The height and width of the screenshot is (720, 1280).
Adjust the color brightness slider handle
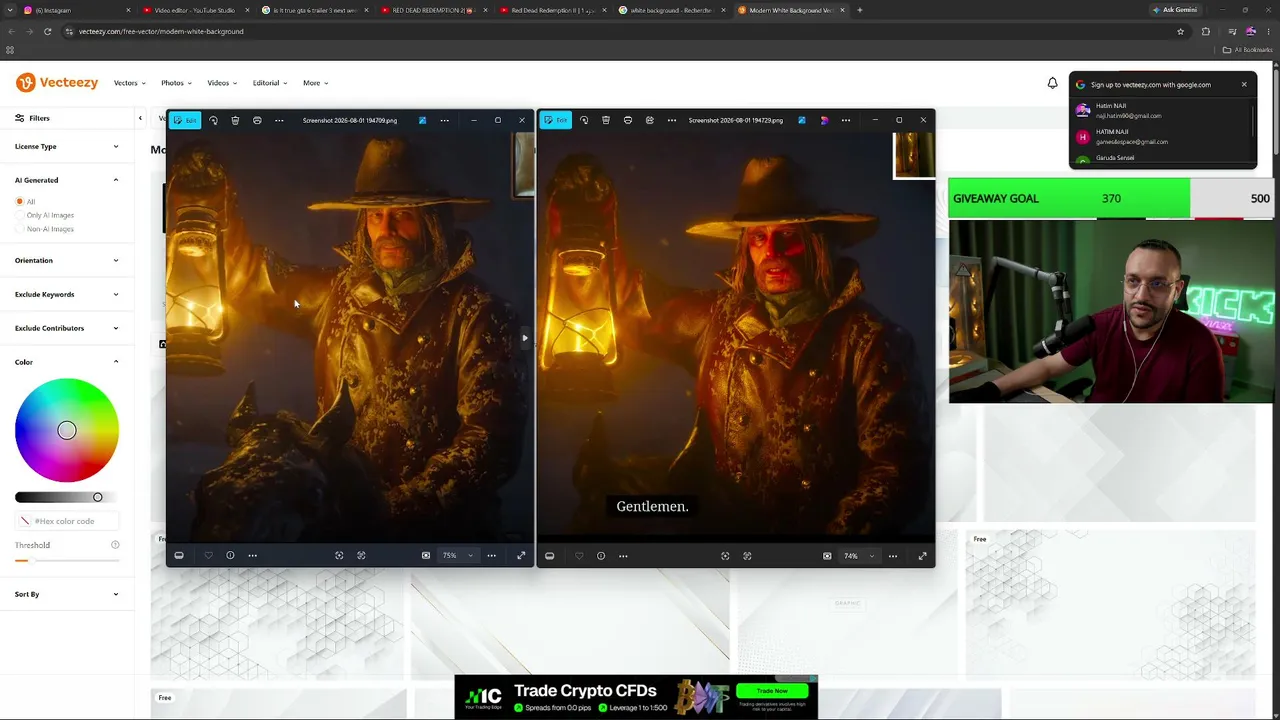(x=97, y=497)
